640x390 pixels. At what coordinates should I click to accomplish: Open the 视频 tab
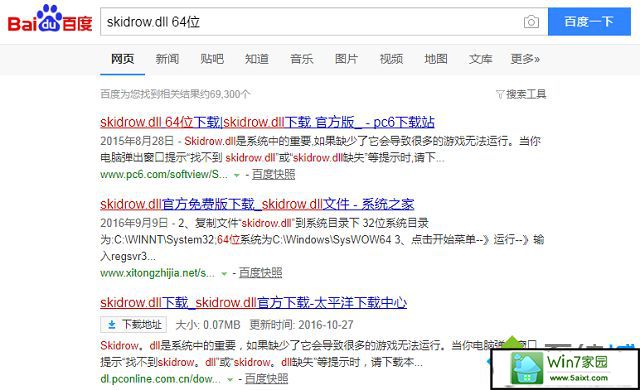point(391,59)
